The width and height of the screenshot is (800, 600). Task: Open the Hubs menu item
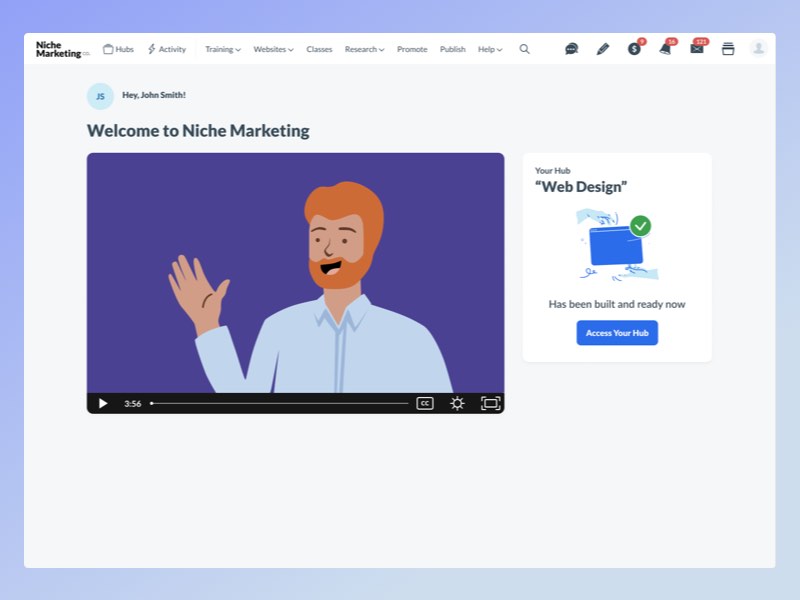coord(118,49)
